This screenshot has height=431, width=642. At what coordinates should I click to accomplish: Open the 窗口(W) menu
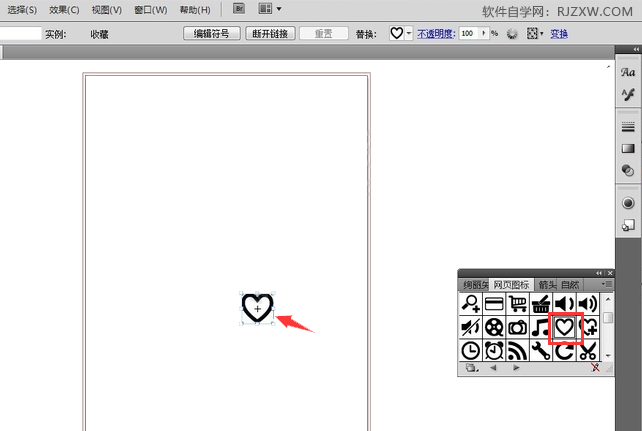point(151,10)
